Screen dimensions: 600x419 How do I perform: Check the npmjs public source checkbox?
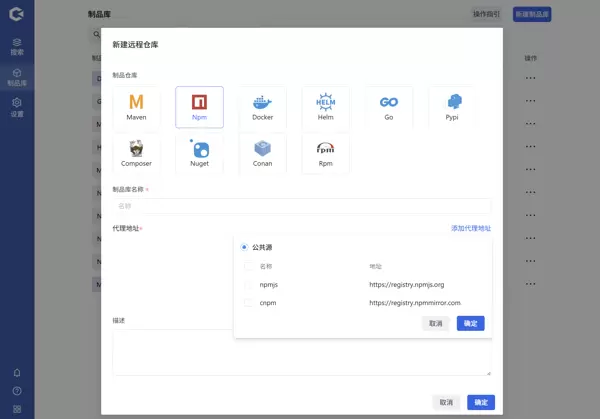(248, 285)
